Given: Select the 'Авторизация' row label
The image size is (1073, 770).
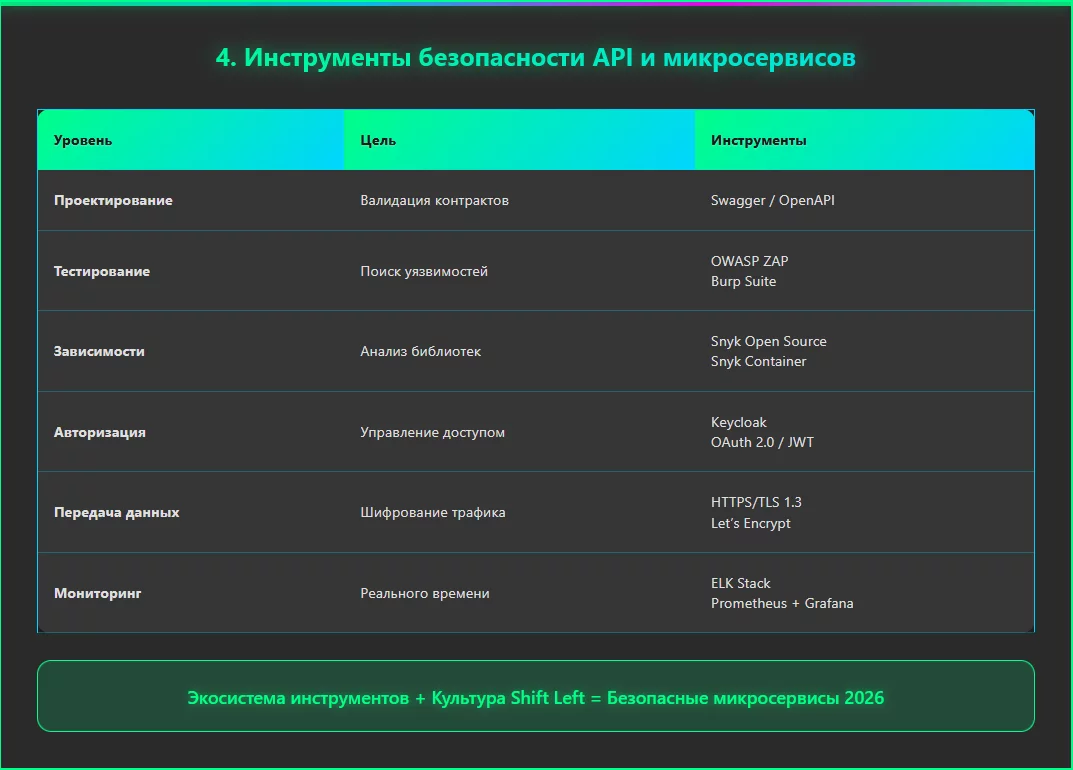Looking at the screenshot, I should pyautogui.click(x=96, y=432).
